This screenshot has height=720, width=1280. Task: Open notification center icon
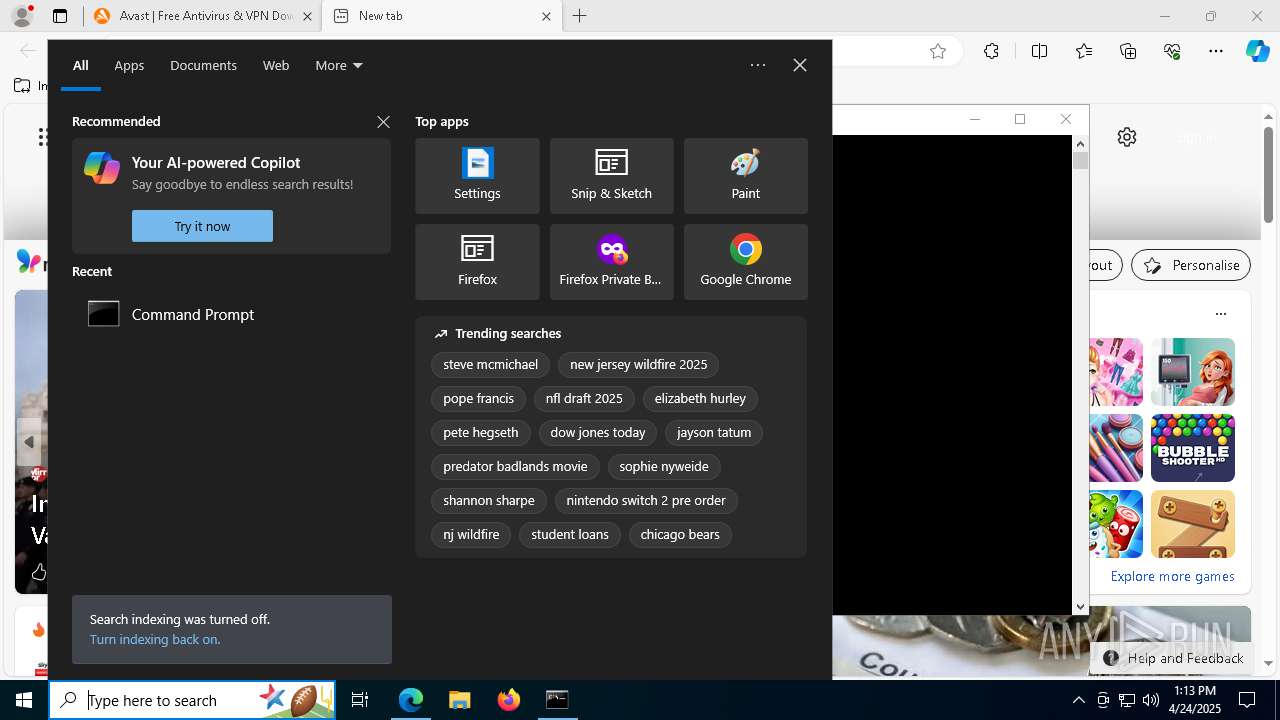tap(1247, 700)
